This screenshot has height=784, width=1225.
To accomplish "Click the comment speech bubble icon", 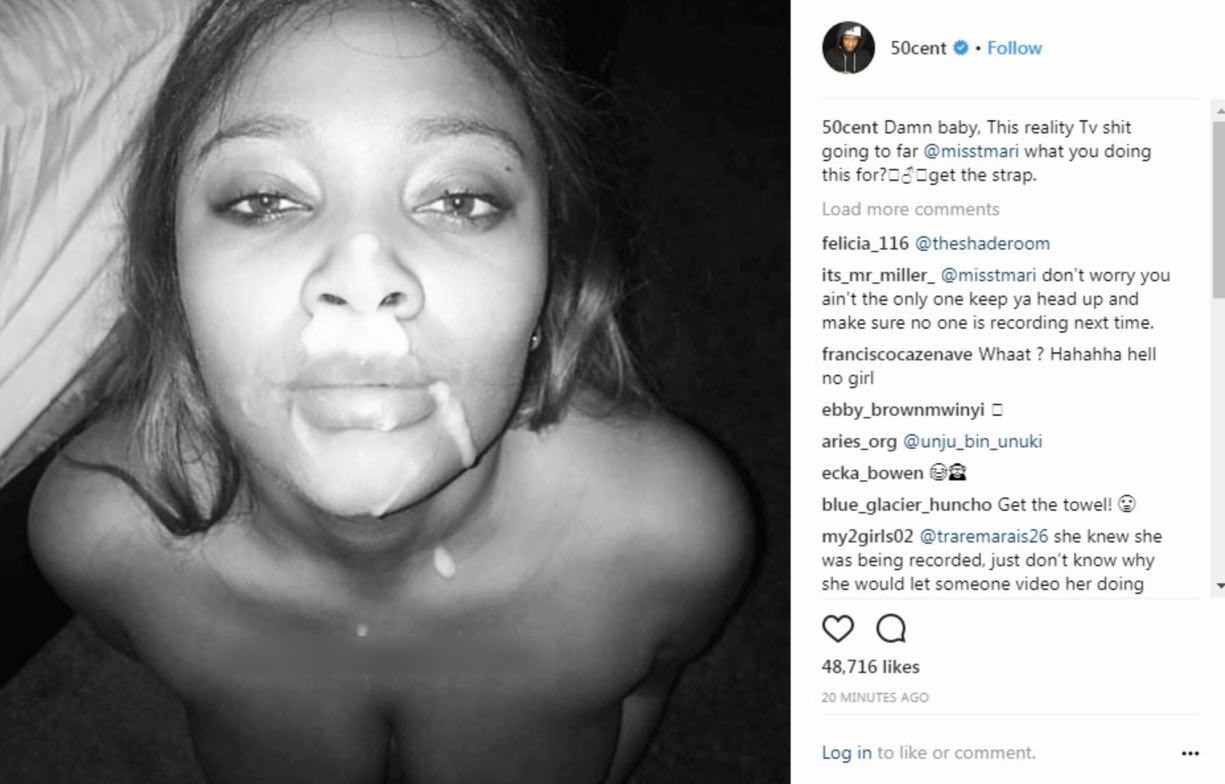I will (x=890, y=628).
